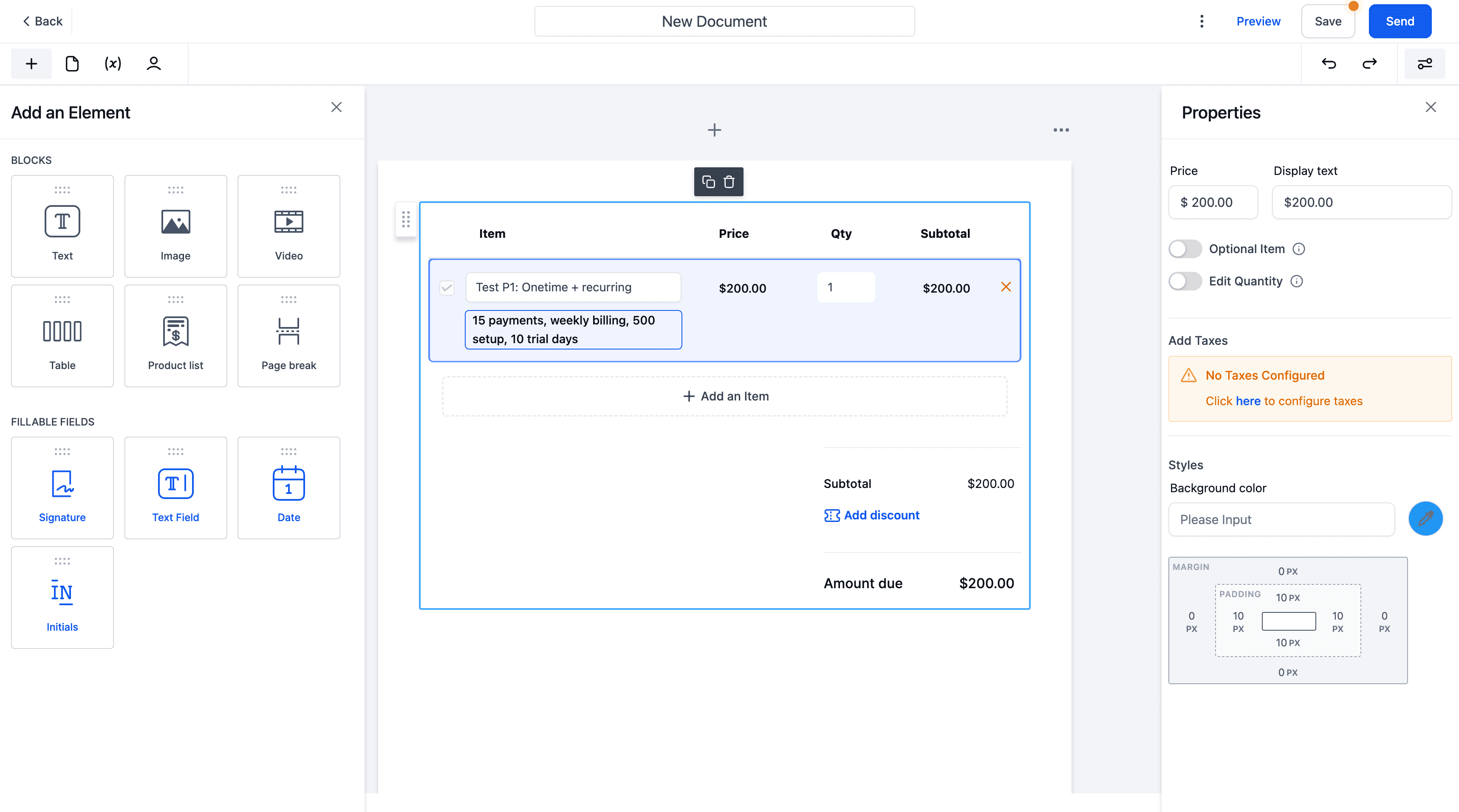Click the delete block trash icon
This screenshot has height=812, width=1459.
(x=729, y=182)
